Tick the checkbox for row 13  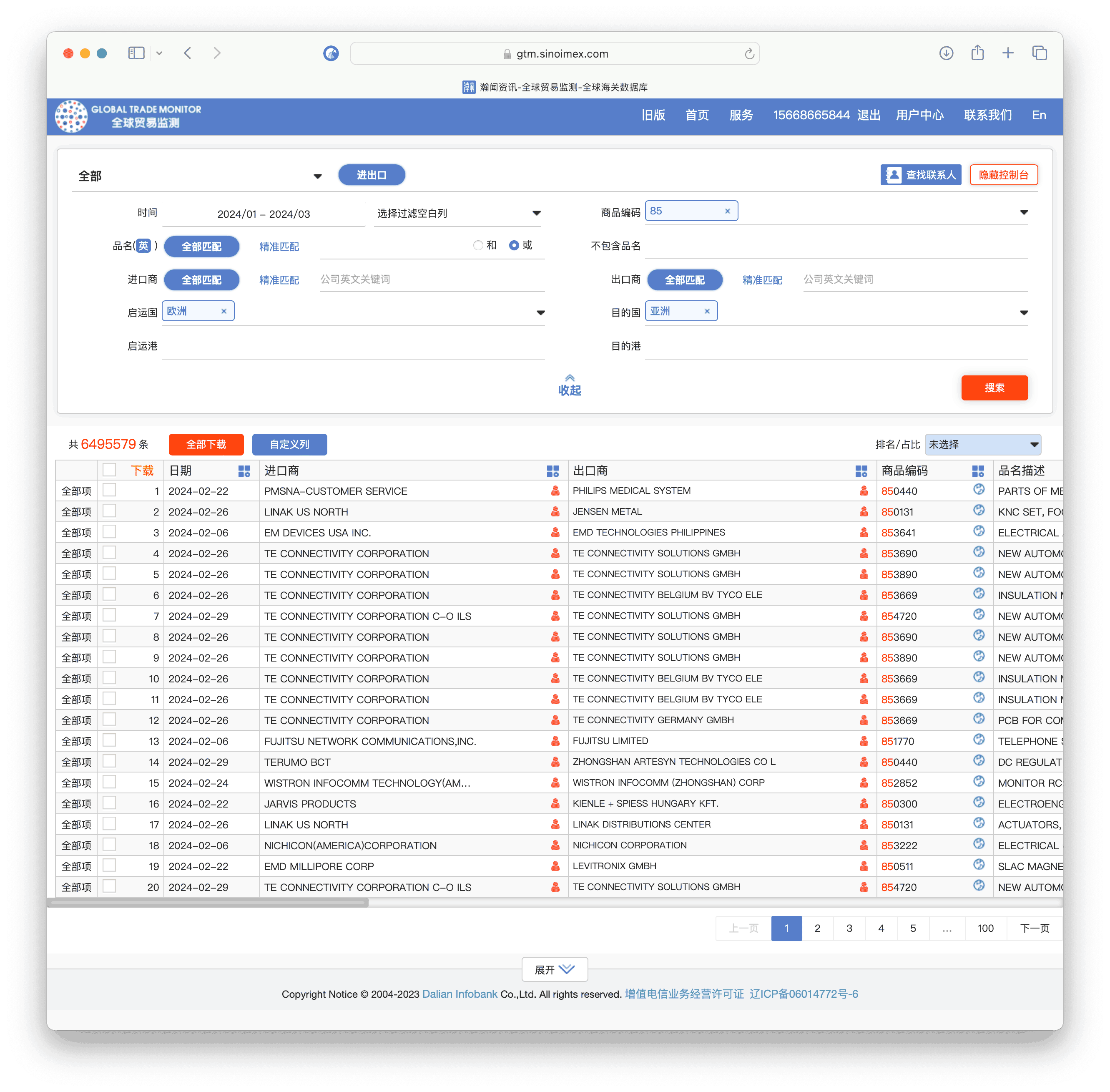(x=109, y=740)
